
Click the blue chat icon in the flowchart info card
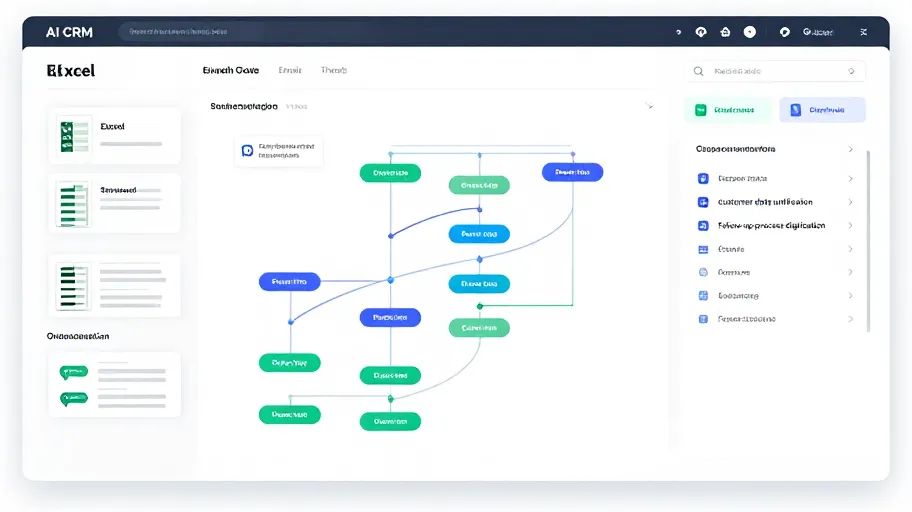(247, 151)
